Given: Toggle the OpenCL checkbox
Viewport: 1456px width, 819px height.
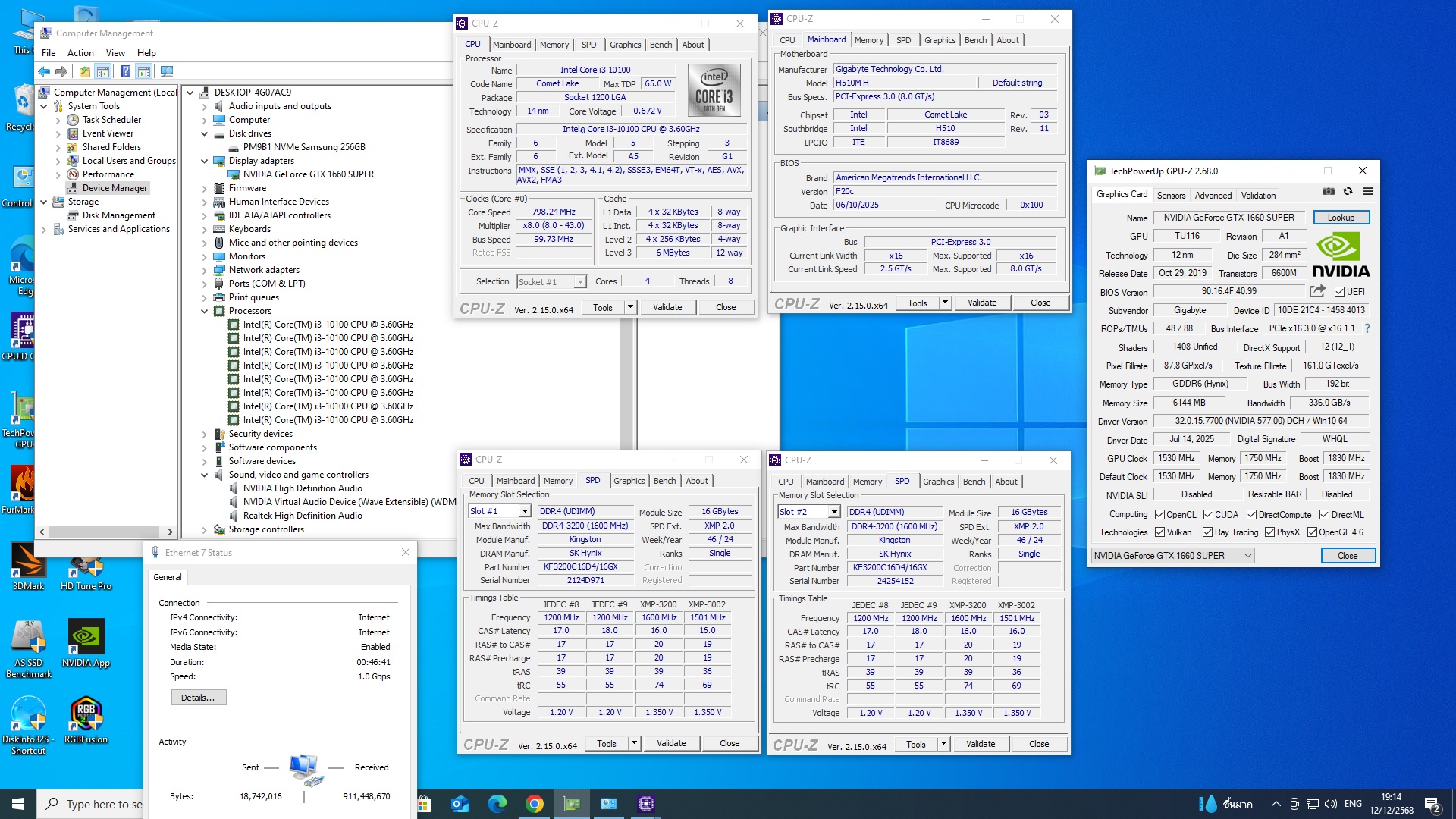Looking at the screenshot, I should click(1159, 515).
